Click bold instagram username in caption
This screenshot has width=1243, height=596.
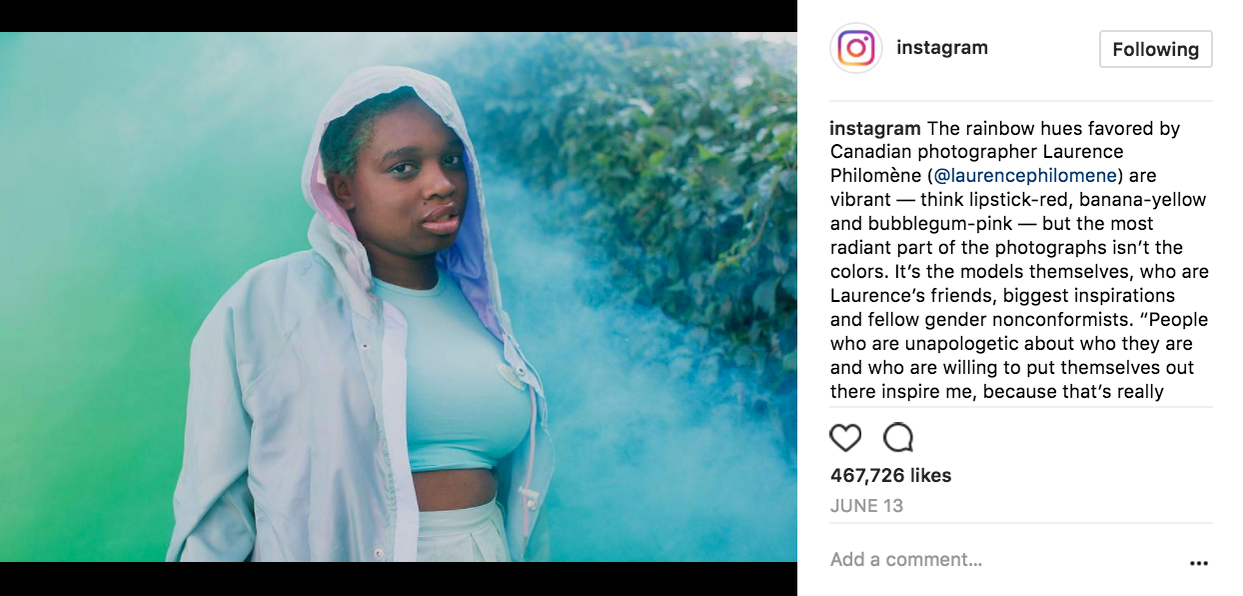pos(875,128)
